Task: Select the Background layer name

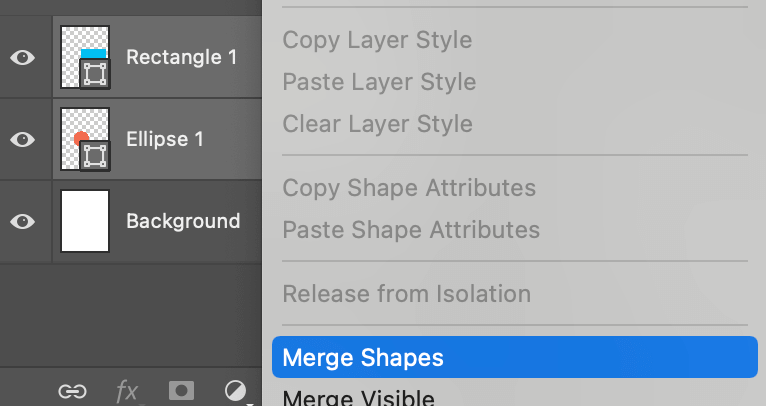Action: [183, 221]
